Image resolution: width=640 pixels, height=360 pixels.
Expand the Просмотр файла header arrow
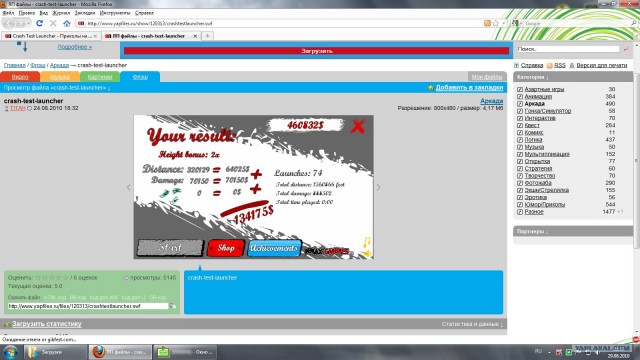pyautogui.click(x=109, y=88)
